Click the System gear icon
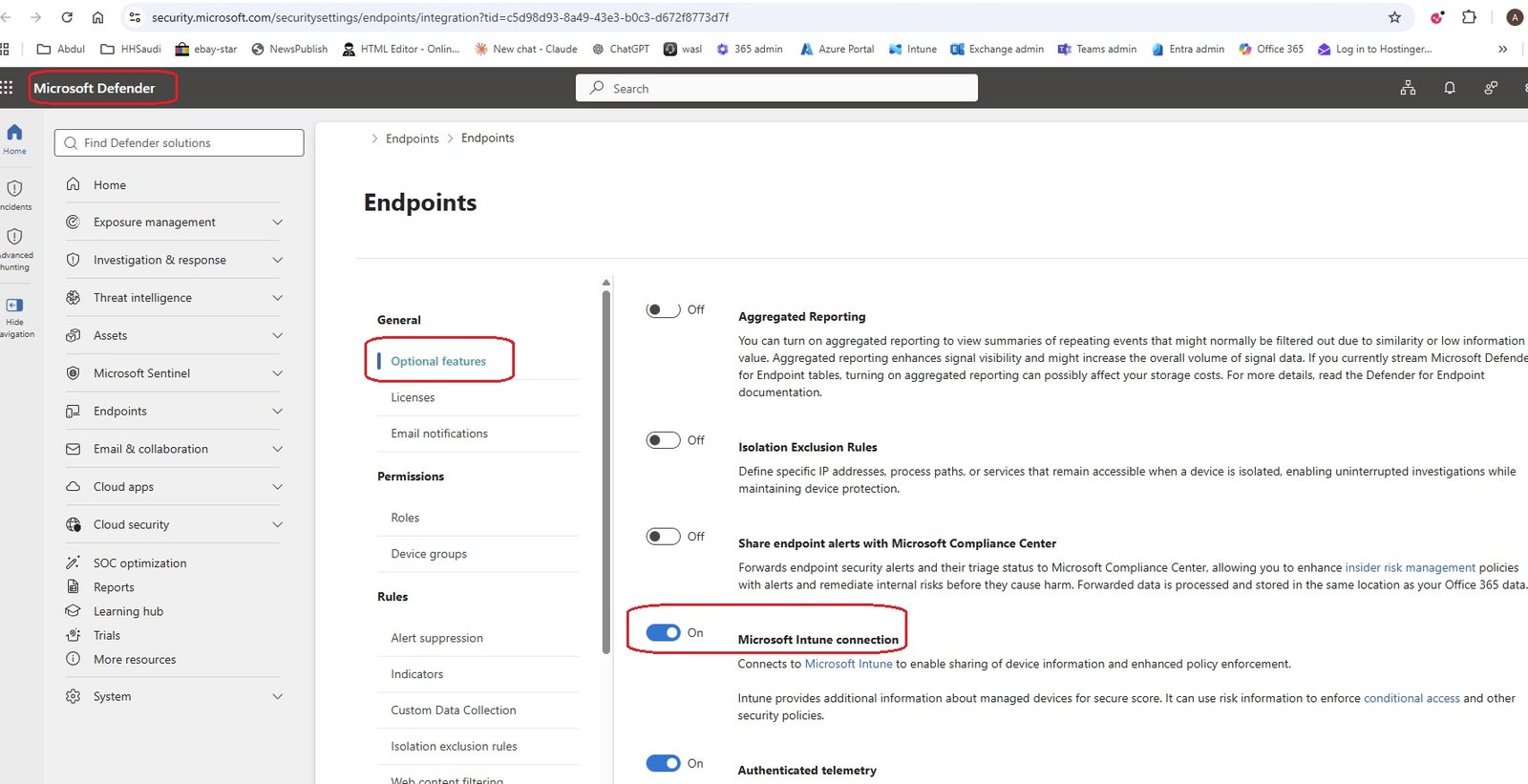1528x784 pixels. point(73,696)
